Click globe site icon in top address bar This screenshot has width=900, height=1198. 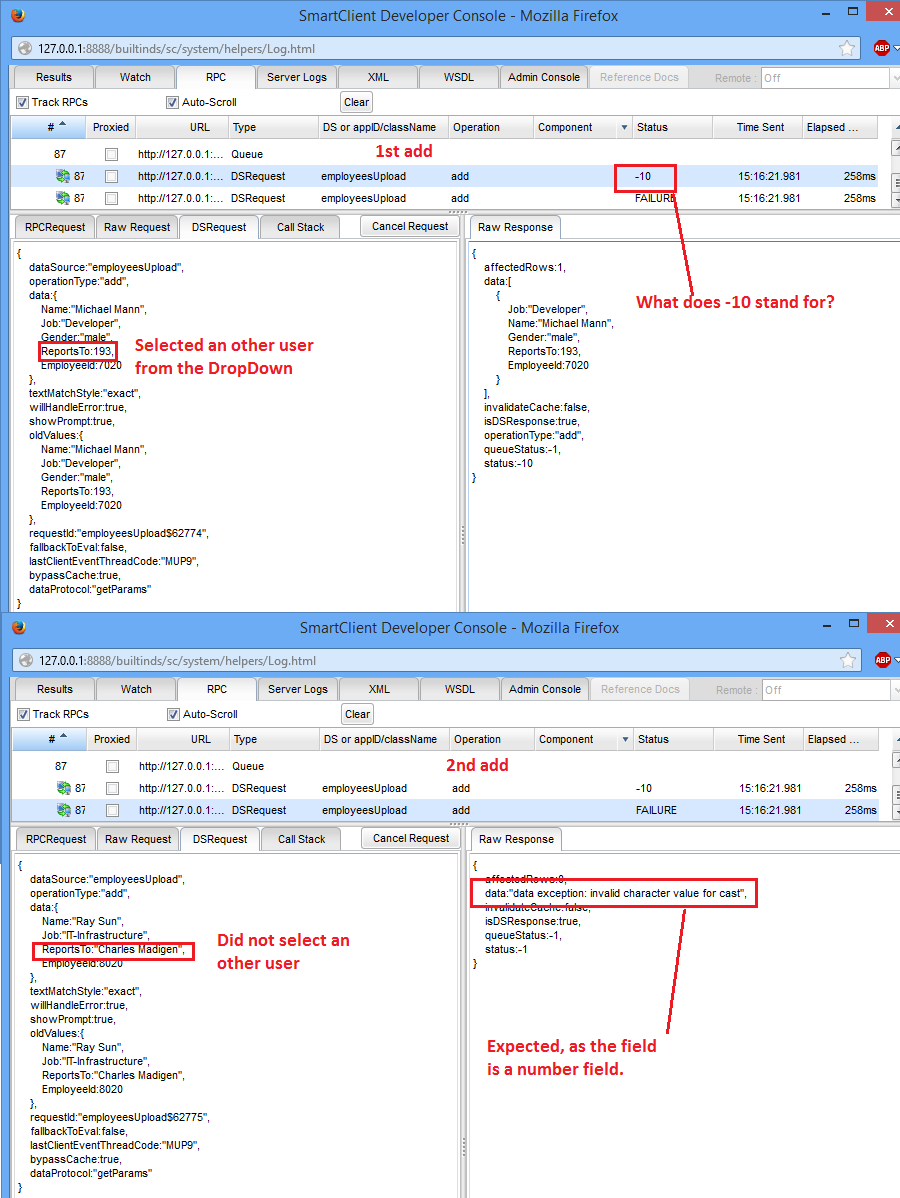coord(25,48)
